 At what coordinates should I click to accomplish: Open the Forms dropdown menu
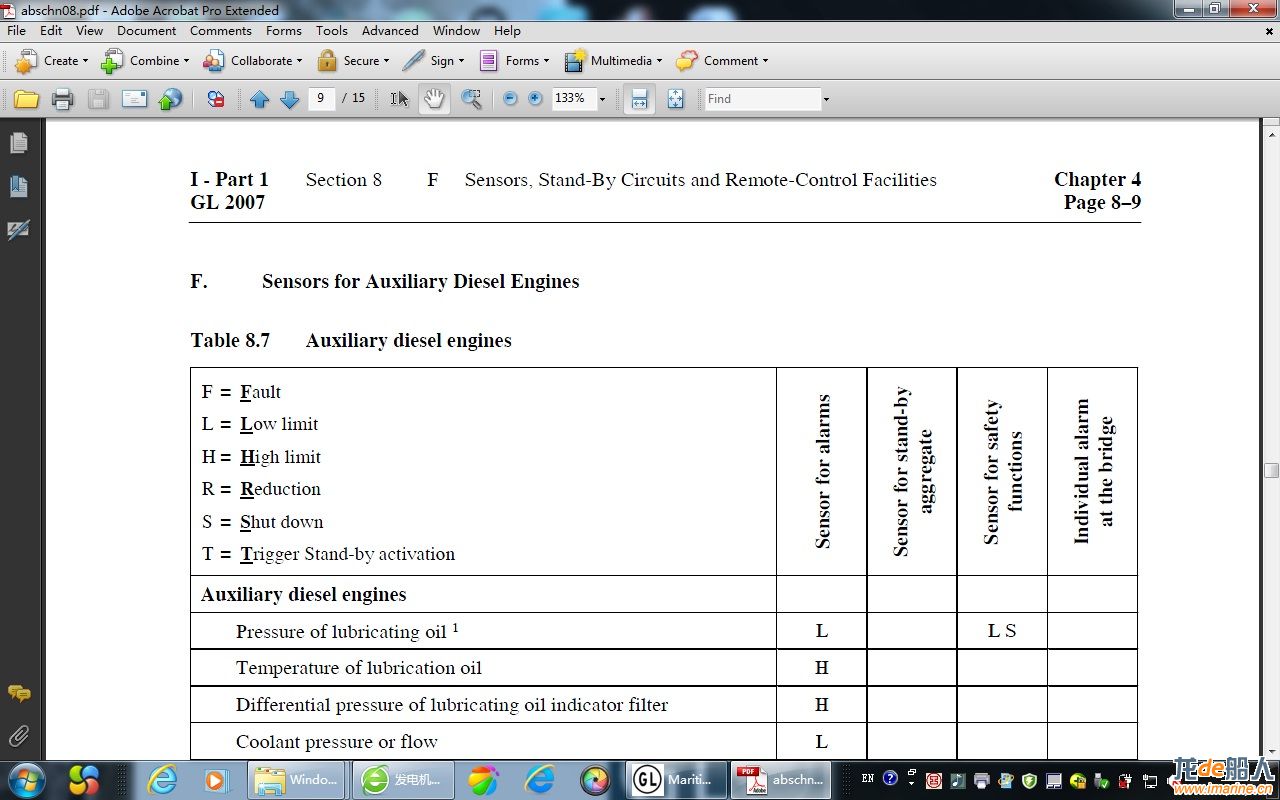click(514, 61)
